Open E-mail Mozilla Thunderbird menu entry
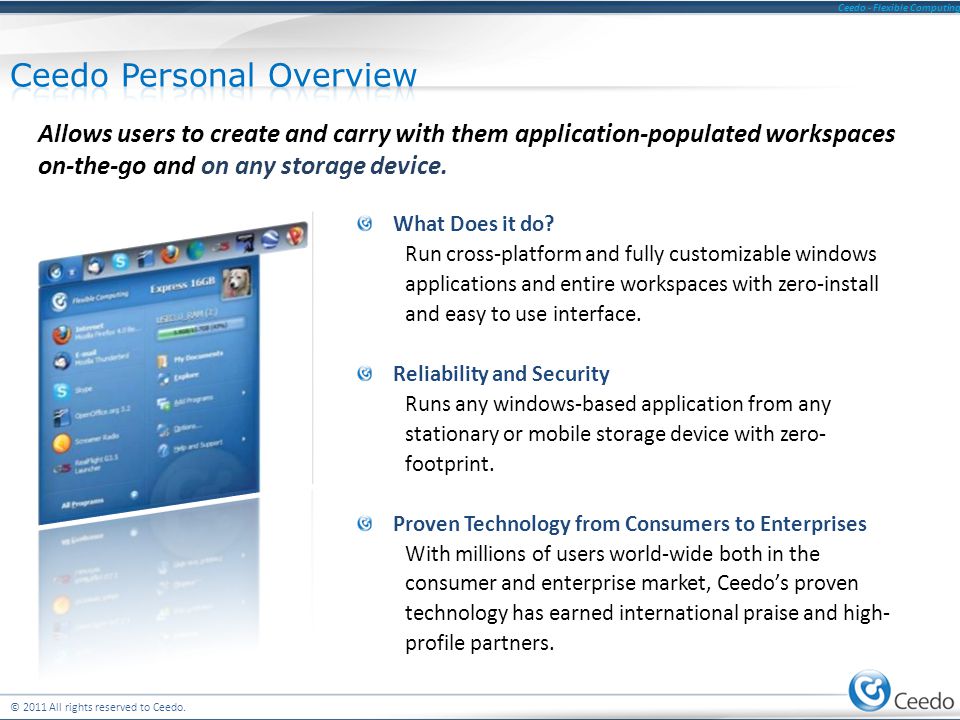This screenshot has height=720, width=960. tap(91, 360)
